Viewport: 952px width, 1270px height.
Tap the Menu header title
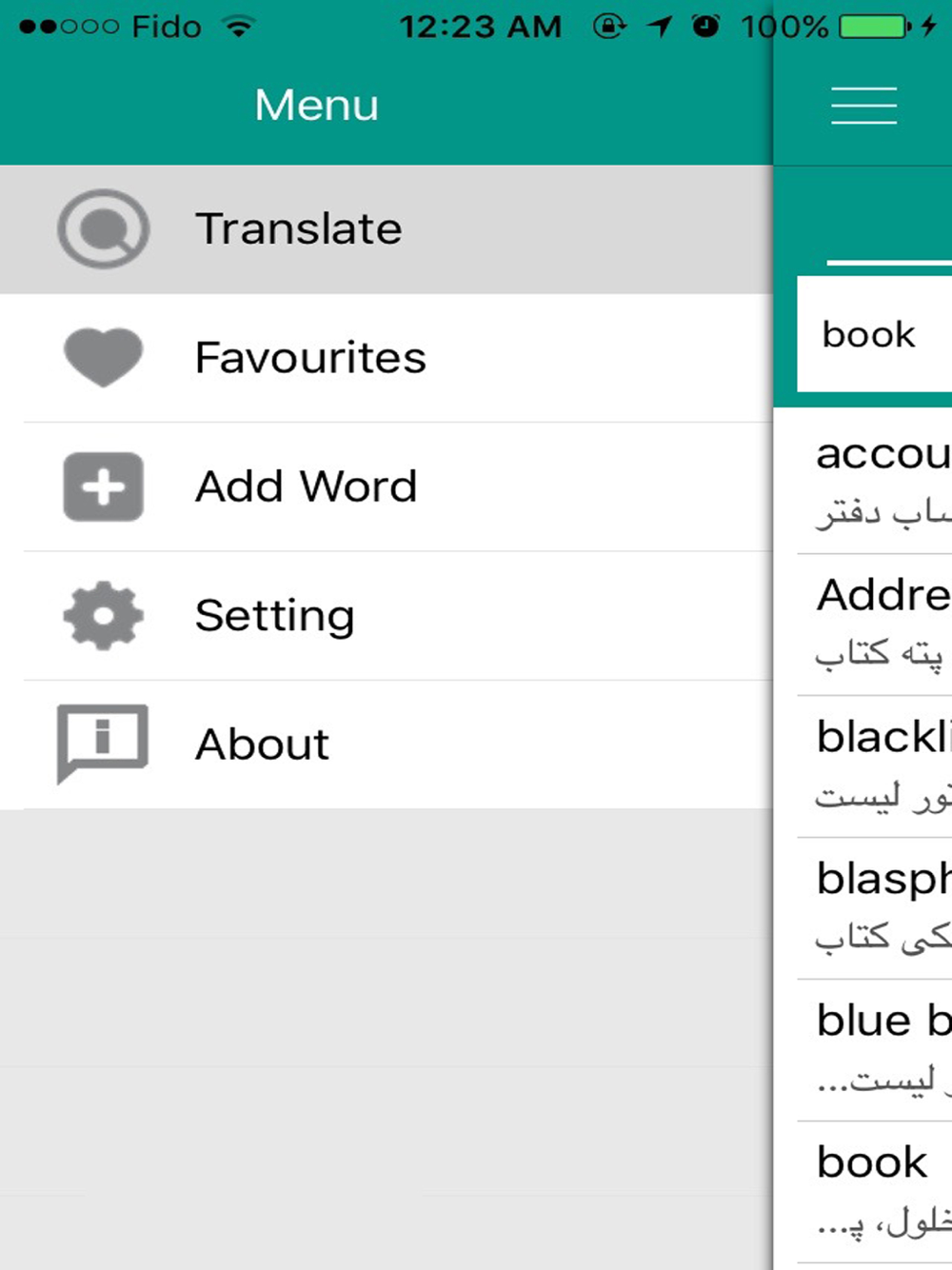pos(316,105)
